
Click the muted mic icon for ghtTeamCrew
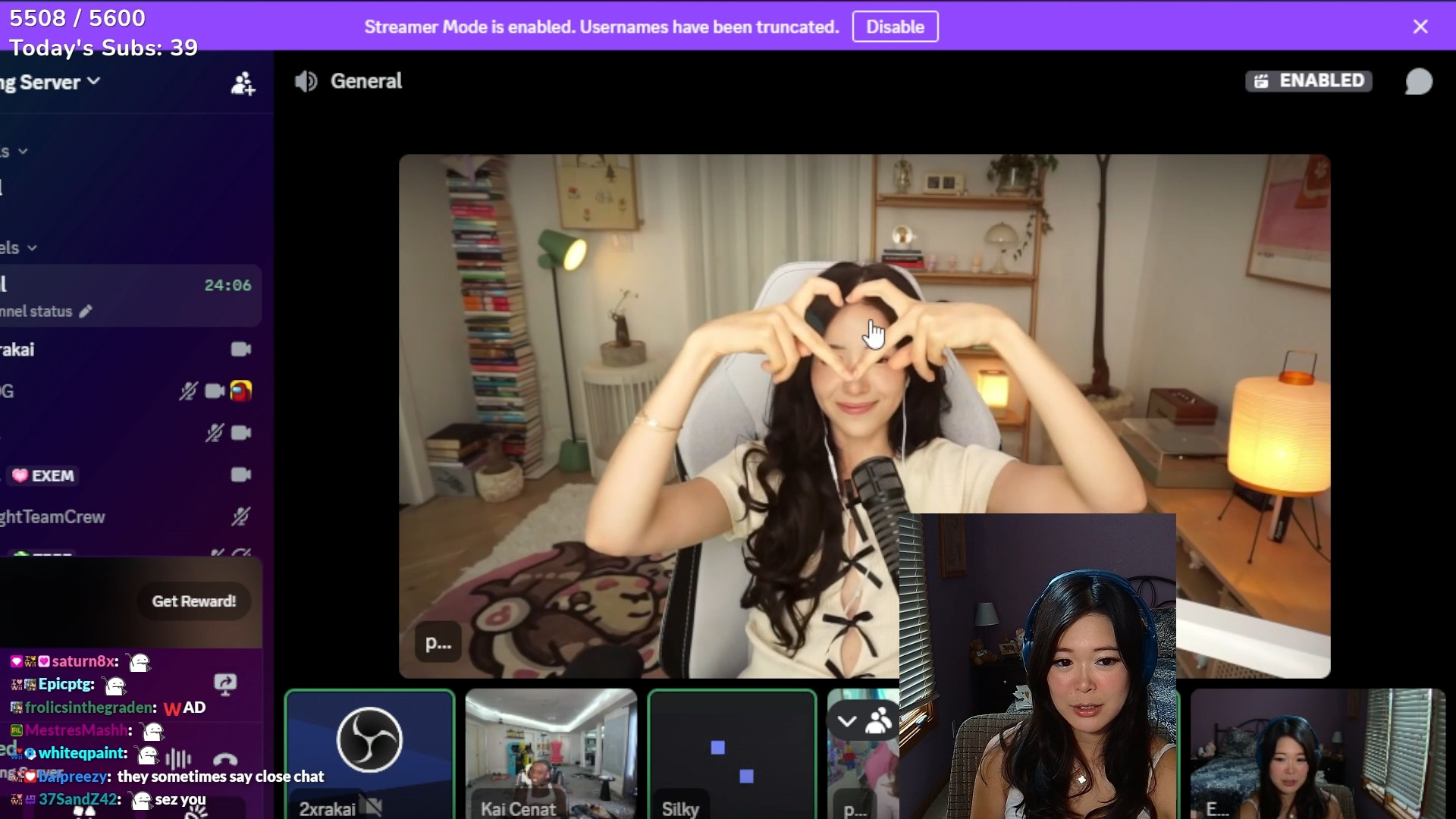pyautogui.click(x=241, y=517)
